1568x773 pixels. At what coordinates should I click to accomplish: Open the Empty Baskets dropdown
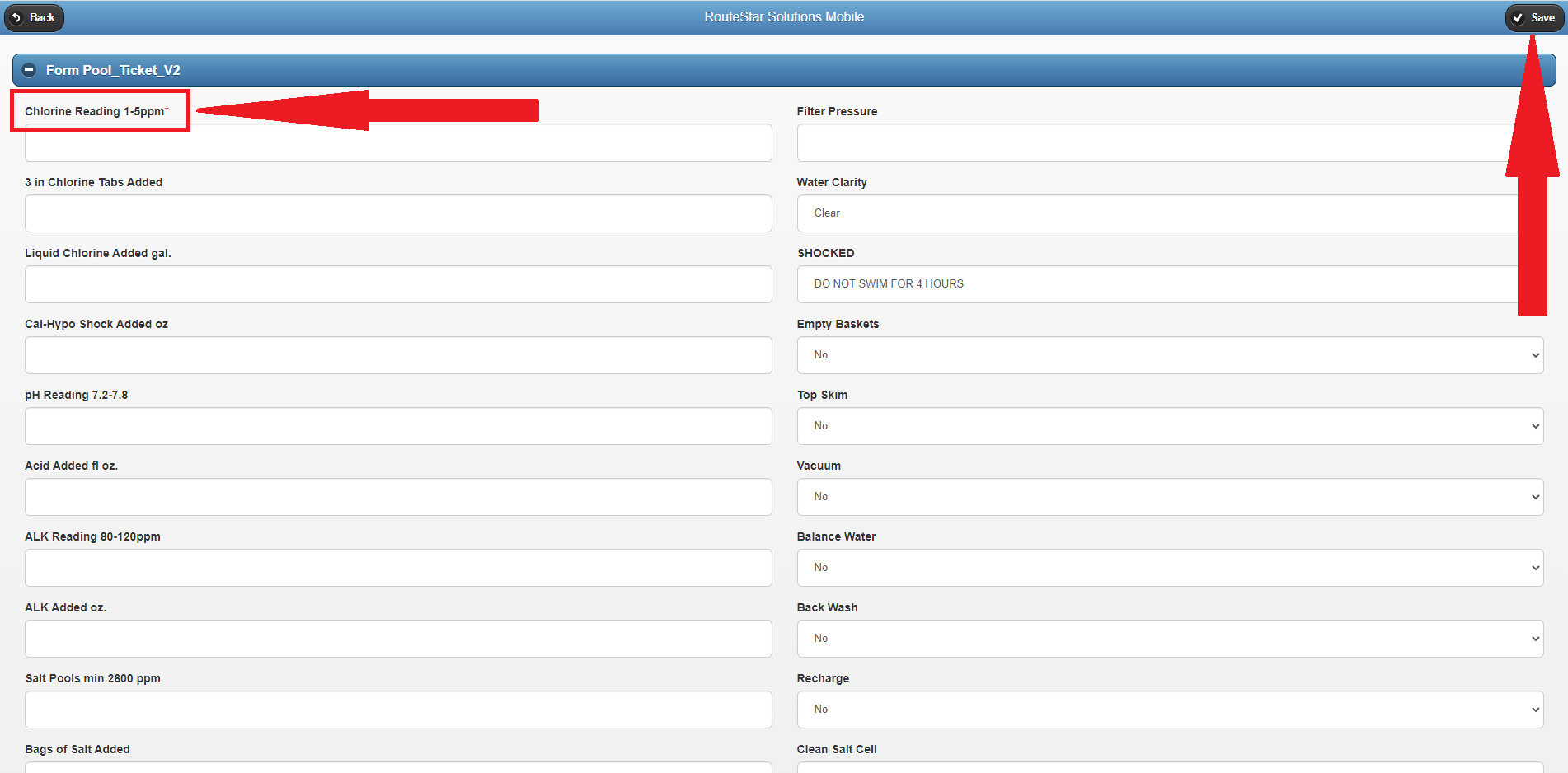pyautogui.click(x=1169, y=355)
